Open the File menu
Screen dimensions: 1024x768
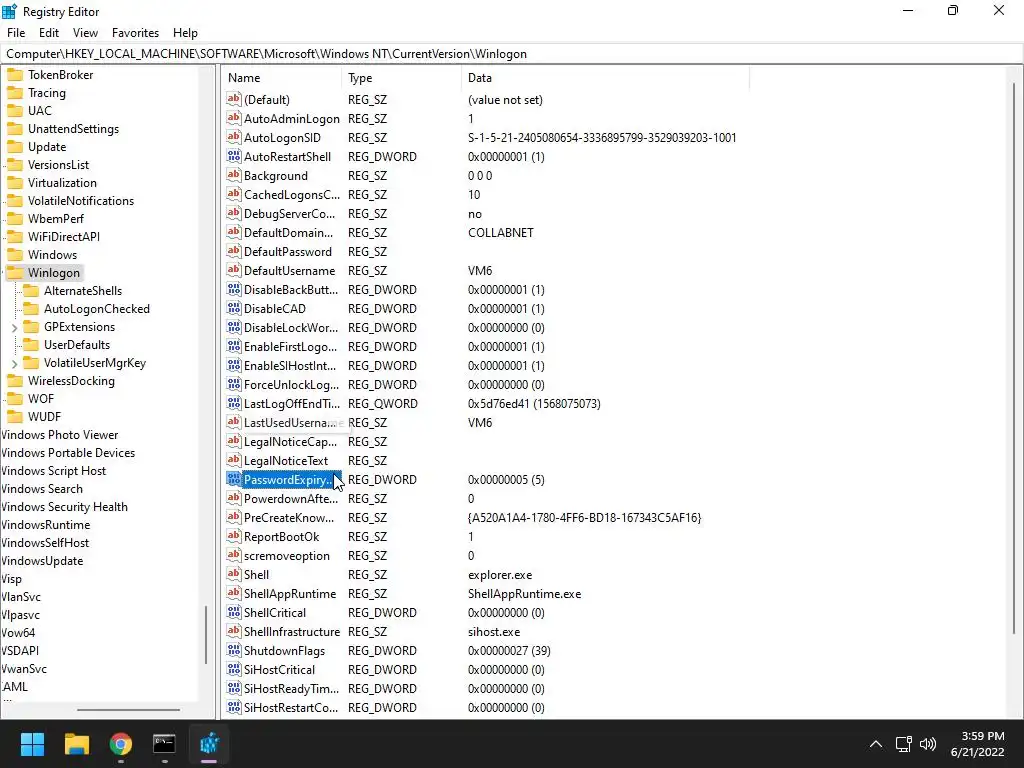(16, 33)
